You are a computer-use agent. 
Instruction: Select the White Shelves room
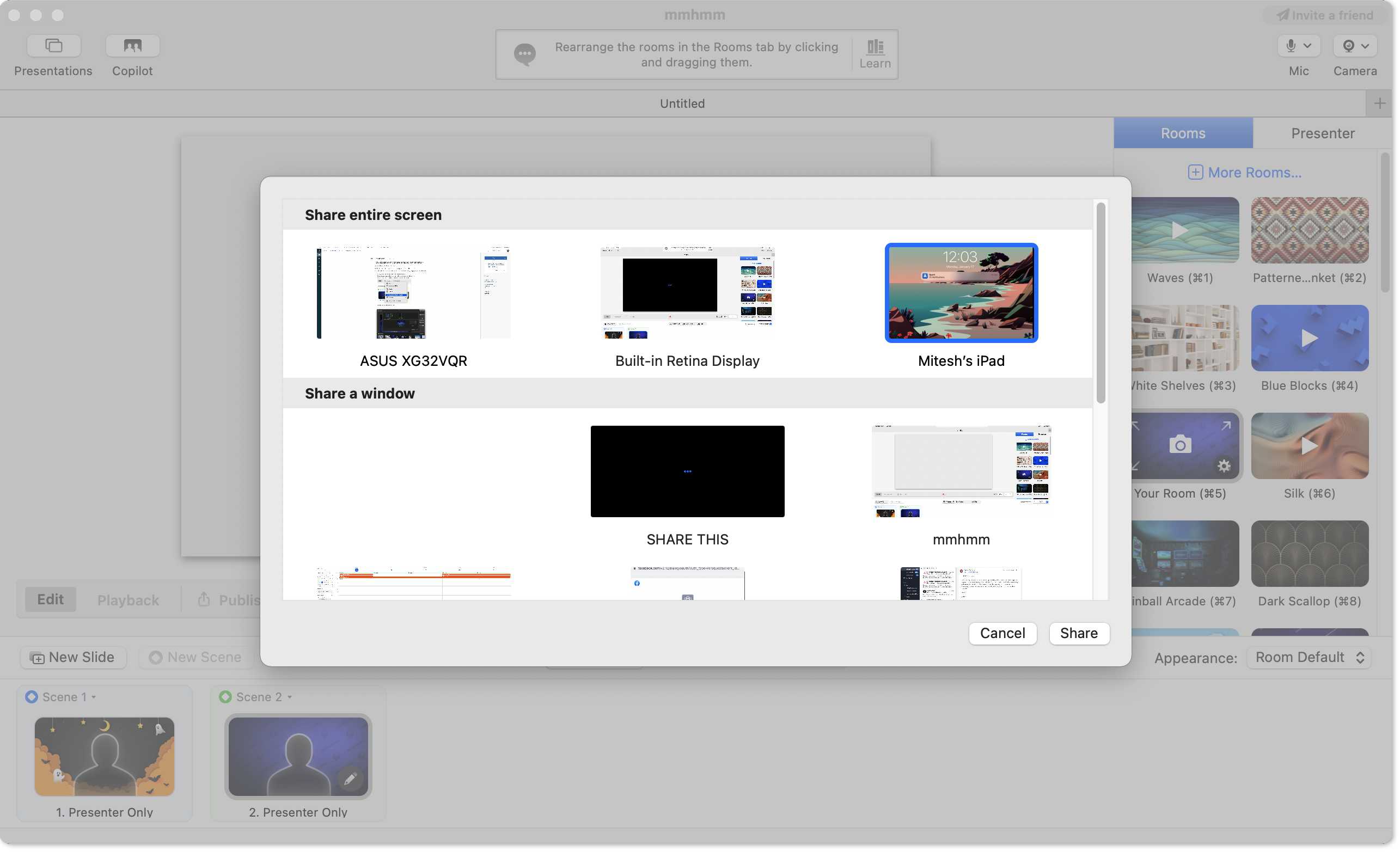click(1185, 338)
